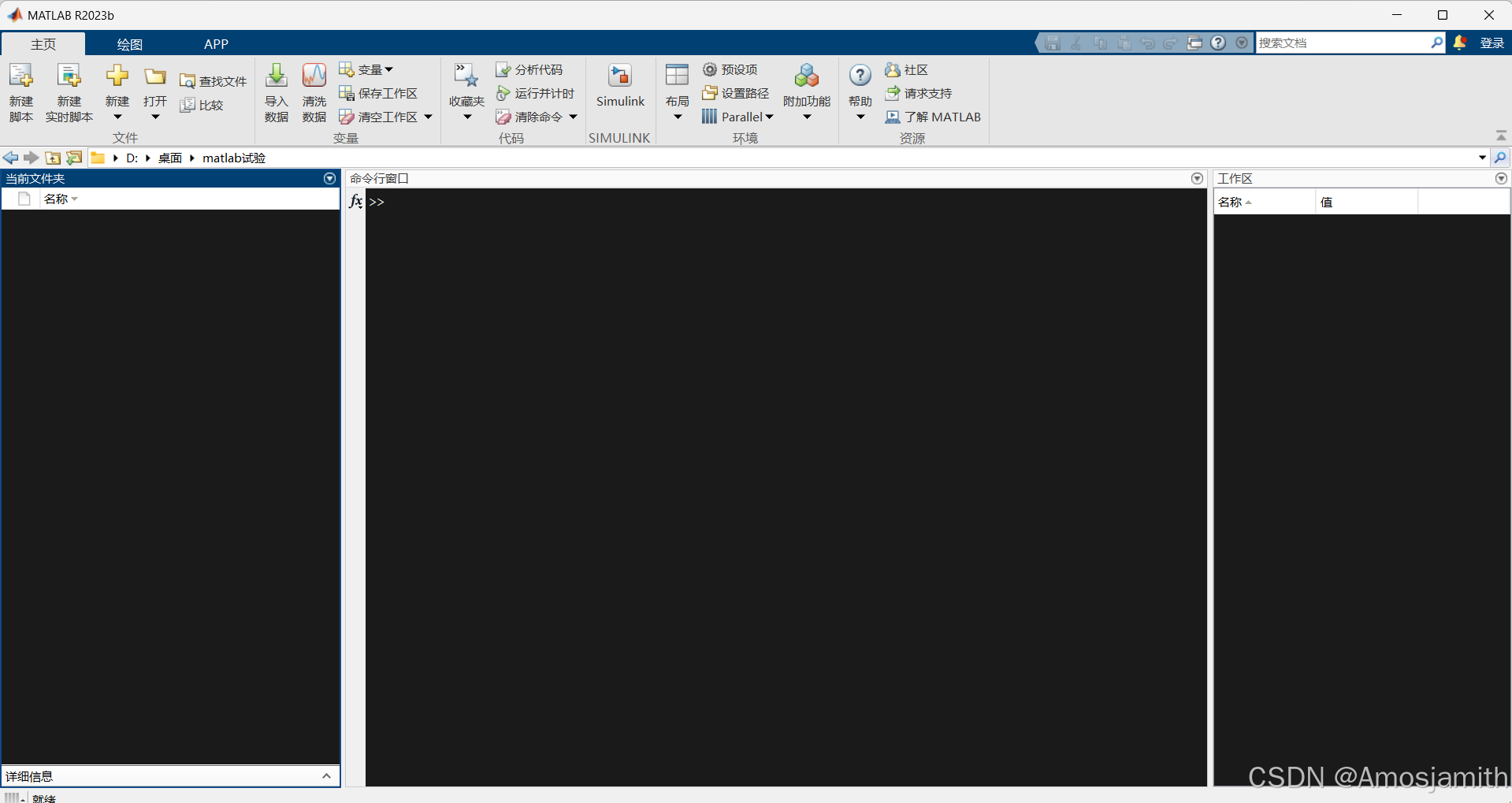Click the workspace 值 column header
The width and height of the screenshot is (1512, 803).
click(1366, 202)
